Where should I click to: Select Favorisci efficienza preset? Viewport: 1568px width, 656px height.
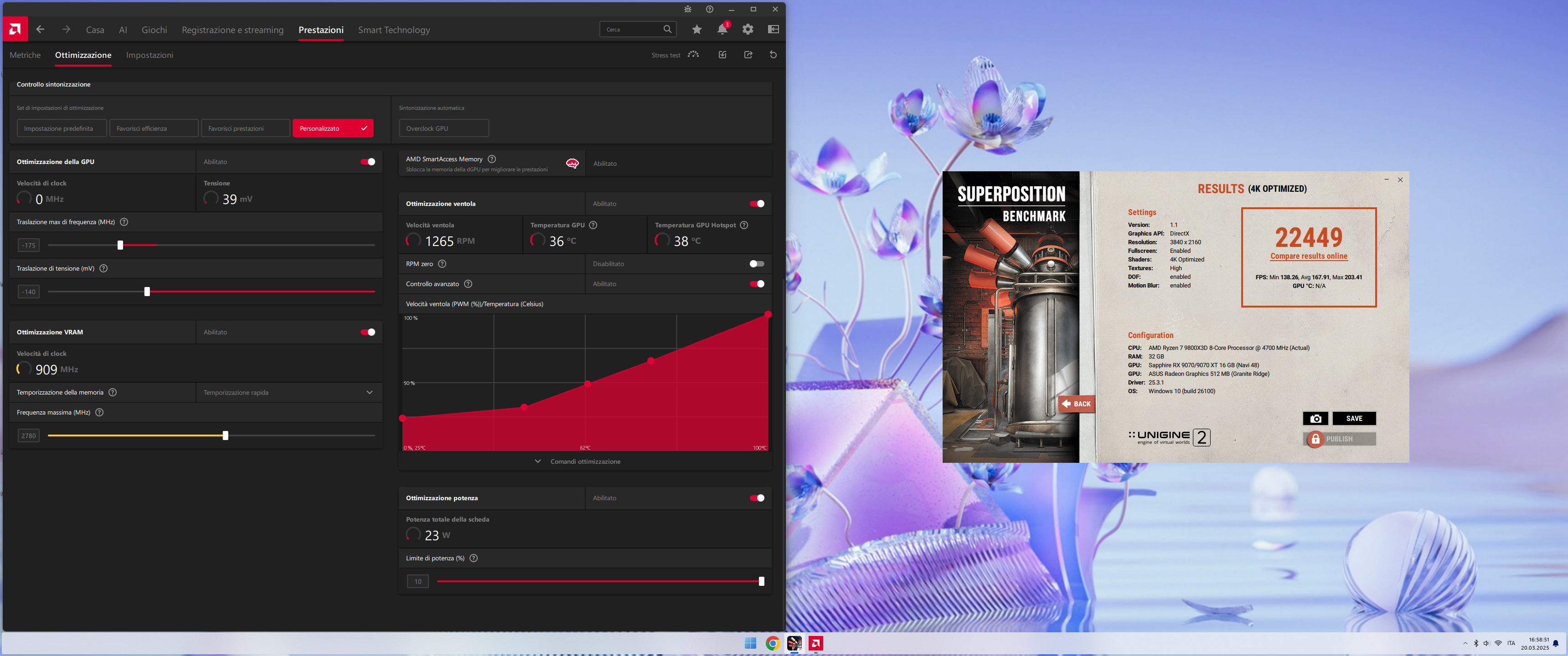coord(154,128)
